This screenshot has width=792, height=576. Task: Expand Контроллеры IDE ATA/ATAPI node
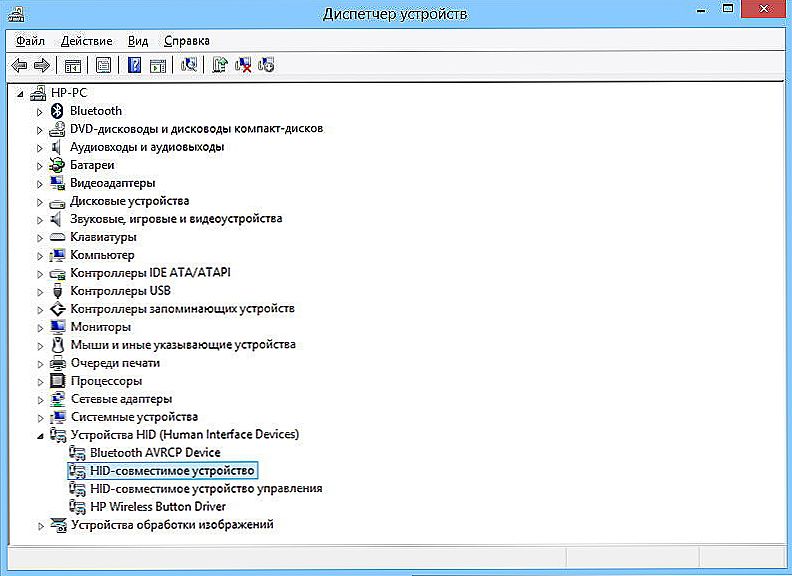(x=39, y=274)
